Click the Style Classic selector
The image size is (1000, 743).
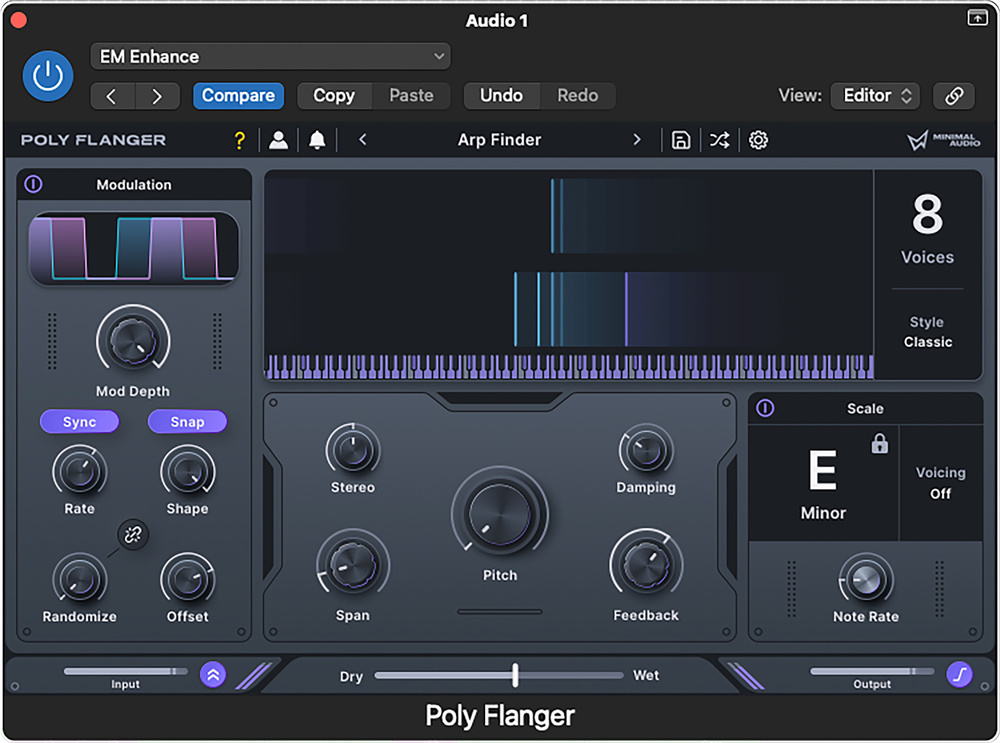tap(927, 332)
